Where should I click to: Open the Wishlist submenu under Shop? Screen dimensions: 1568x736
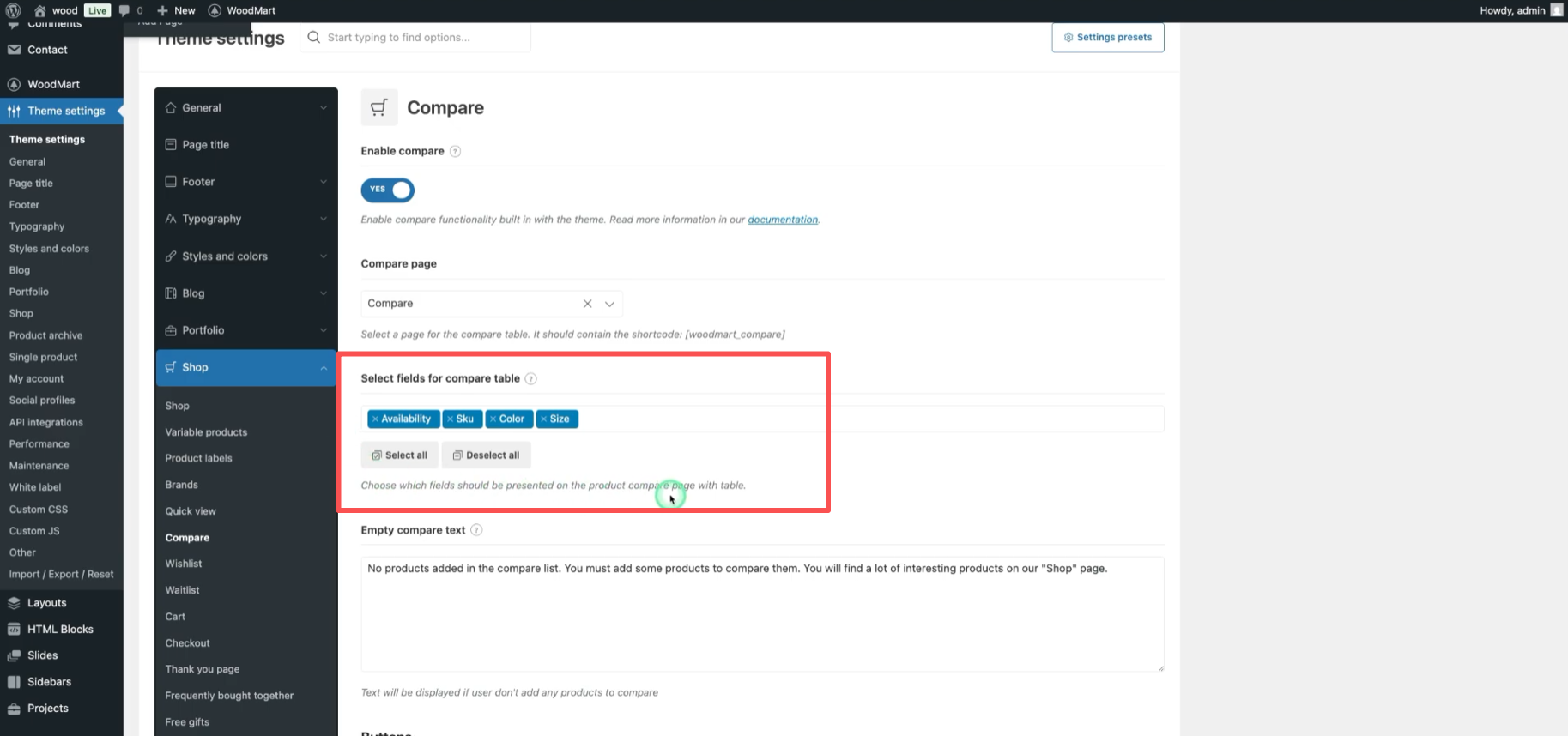pyautogui.click(x=184, y=564)
